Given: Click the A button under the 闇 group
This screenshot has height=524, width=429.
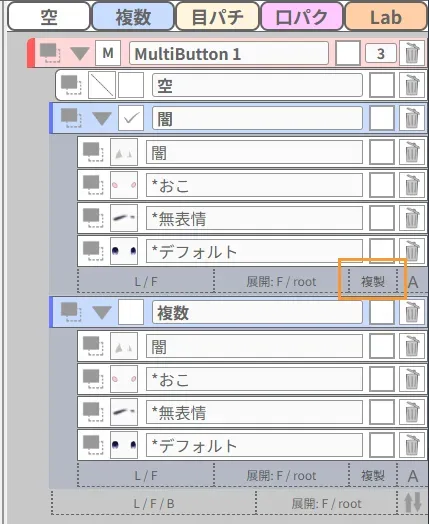Looking at the screenshot, I should pos(413,282).
